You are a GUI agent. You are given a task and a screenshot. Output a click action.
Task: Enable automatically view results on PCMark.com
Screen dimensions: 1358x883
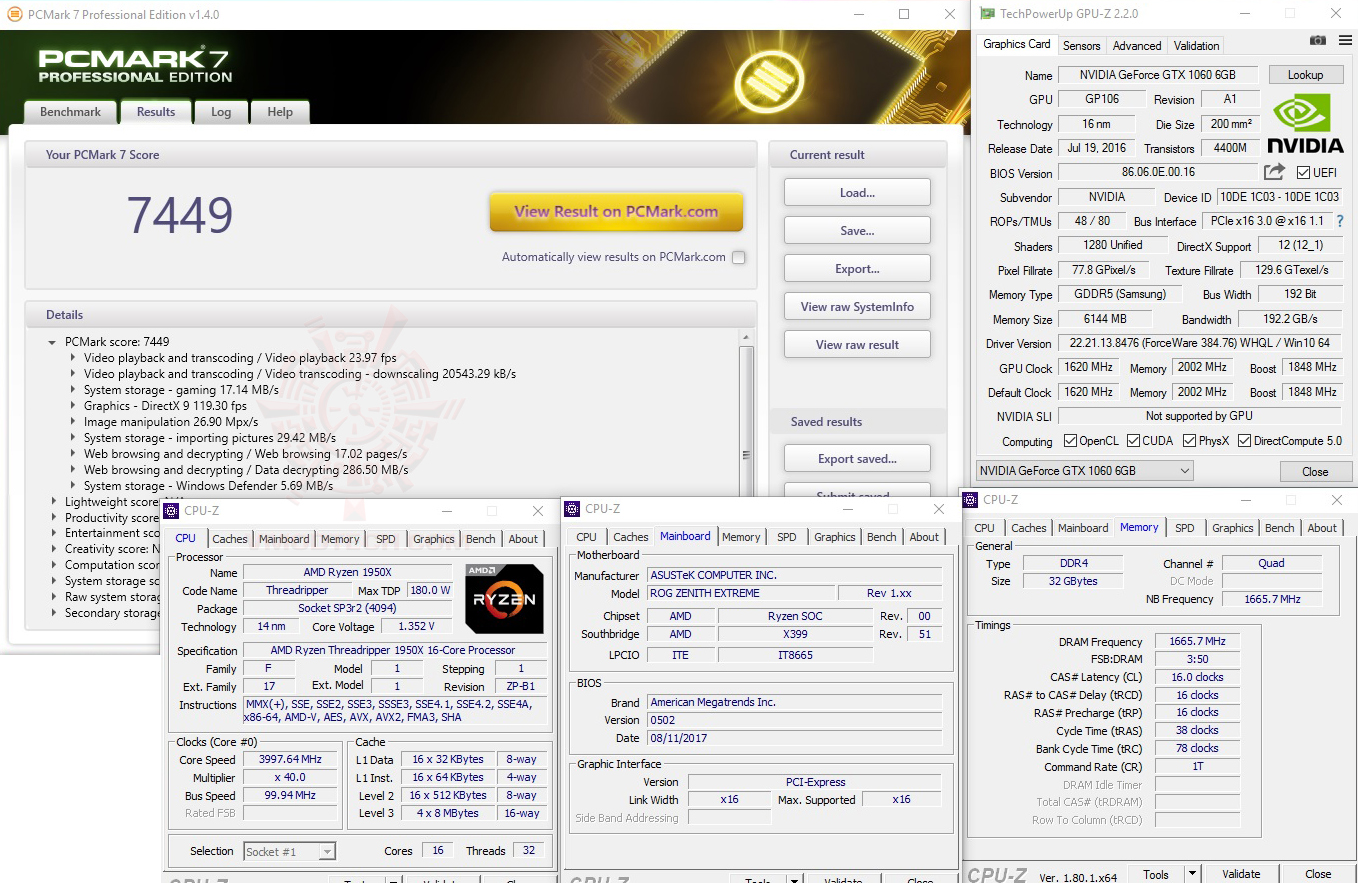point(738,257)
